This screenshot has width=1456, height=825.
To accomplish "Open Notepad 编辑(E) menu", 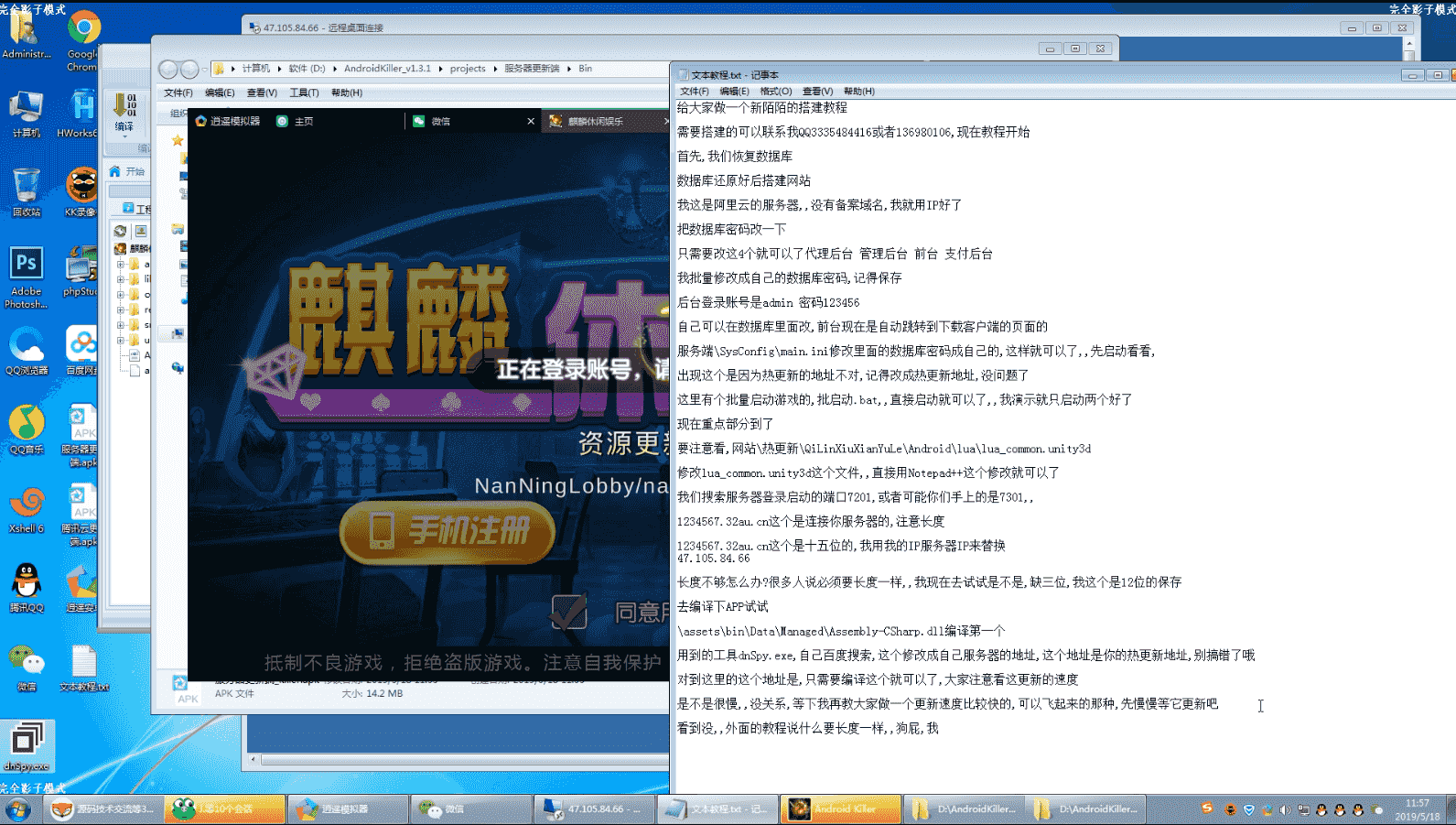I will 734,92.
